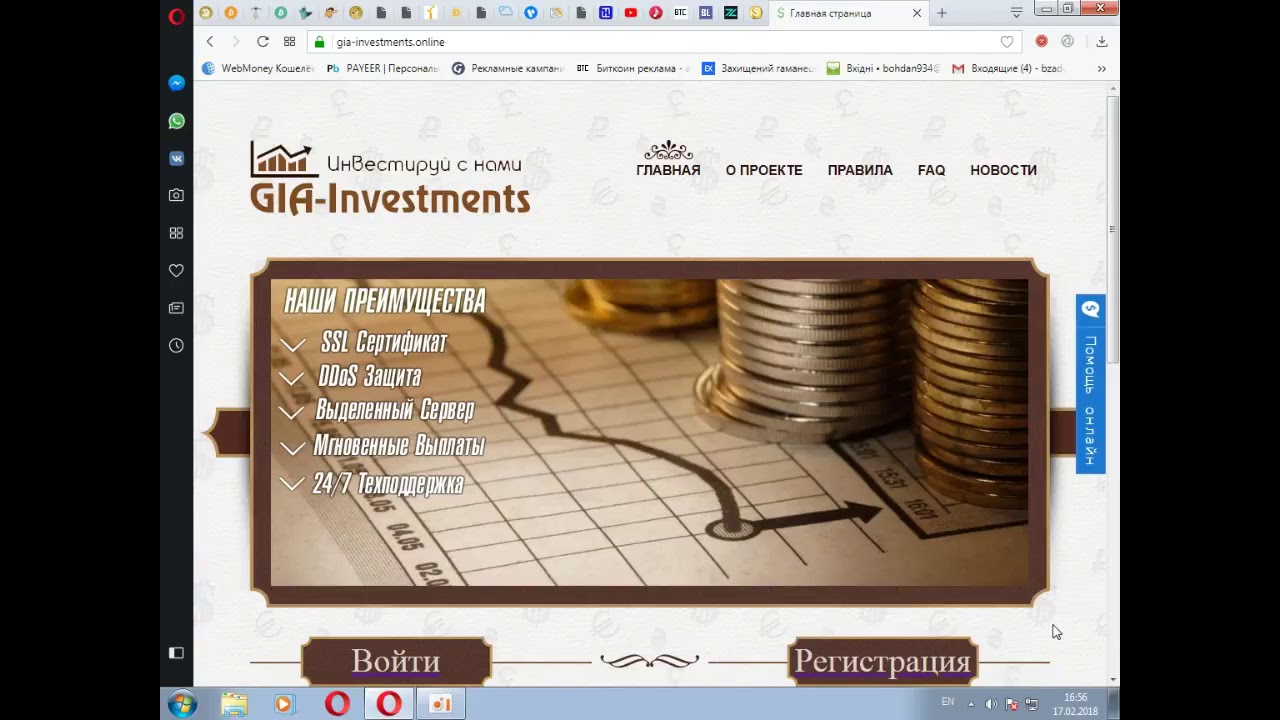Open Speed Dial from the sidebar
1280x720 pixels.
[x=176, y=233]
